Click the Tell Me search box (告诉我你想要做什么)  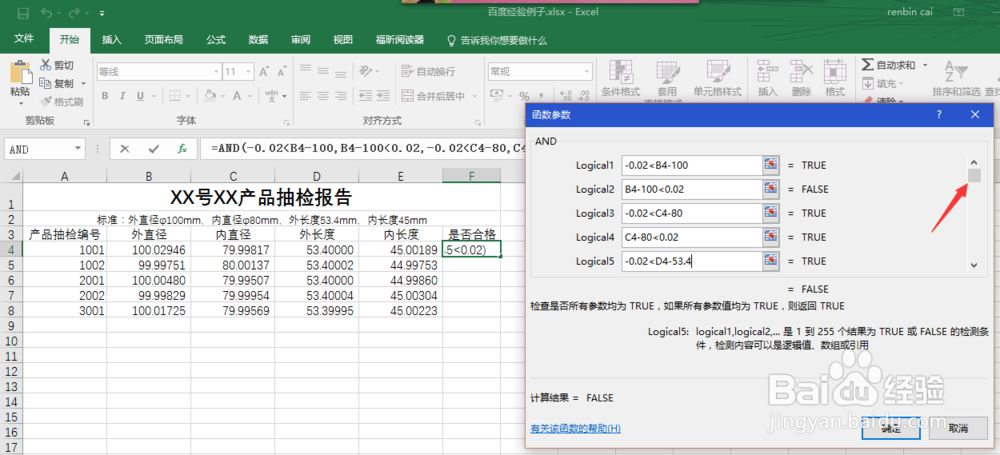tap(497, 40)
